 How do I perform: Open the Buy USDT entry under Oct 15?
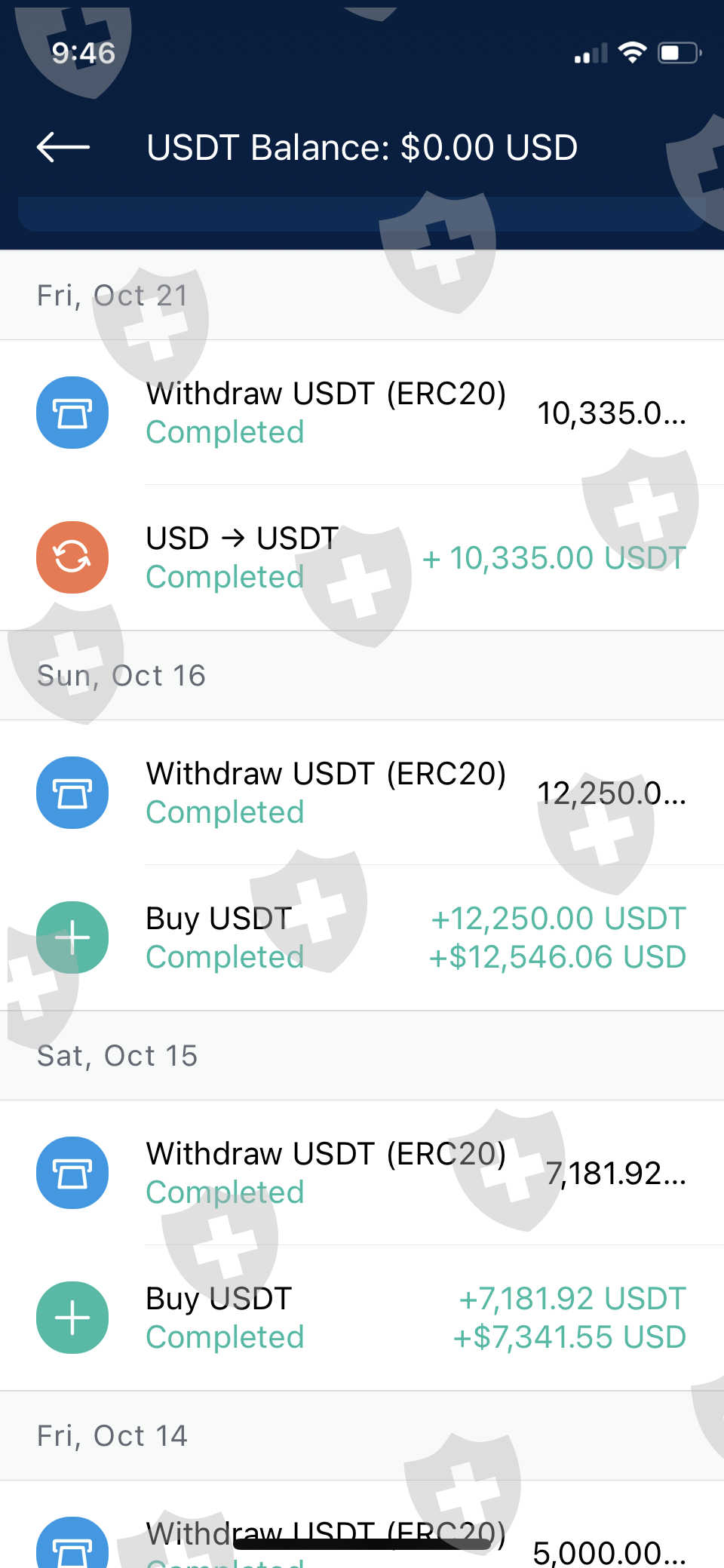tap(219, 1299)
